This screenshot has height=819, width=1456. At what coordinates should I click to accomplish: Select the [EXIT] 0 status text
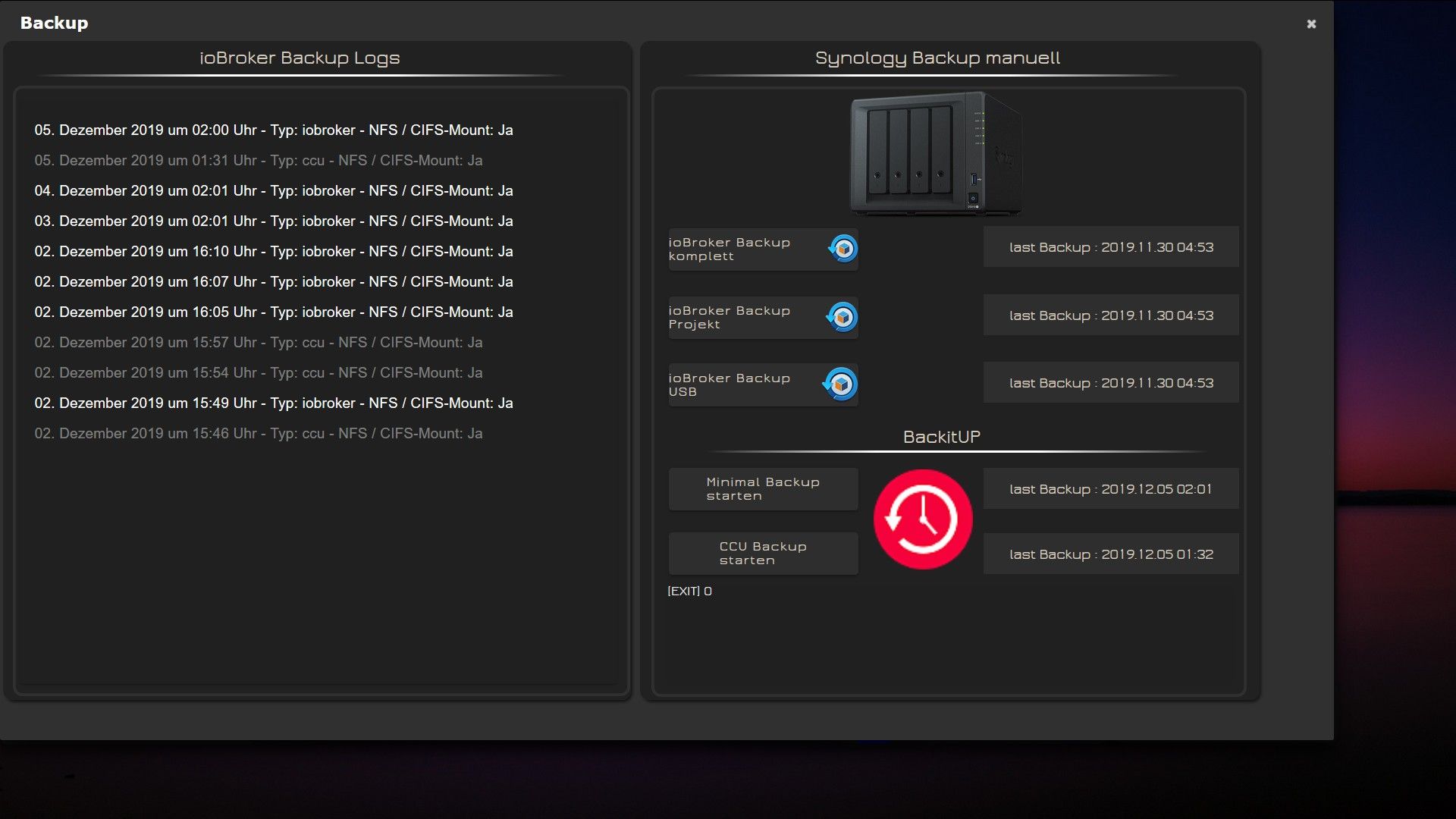(x=689, y=591)
